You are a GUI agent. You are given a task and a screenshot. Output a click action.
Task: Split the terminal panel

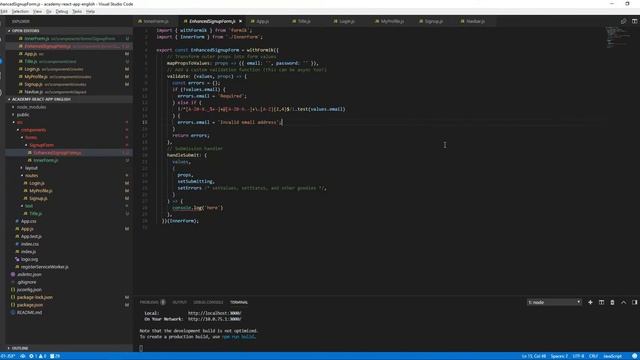[x=601, y=302]
